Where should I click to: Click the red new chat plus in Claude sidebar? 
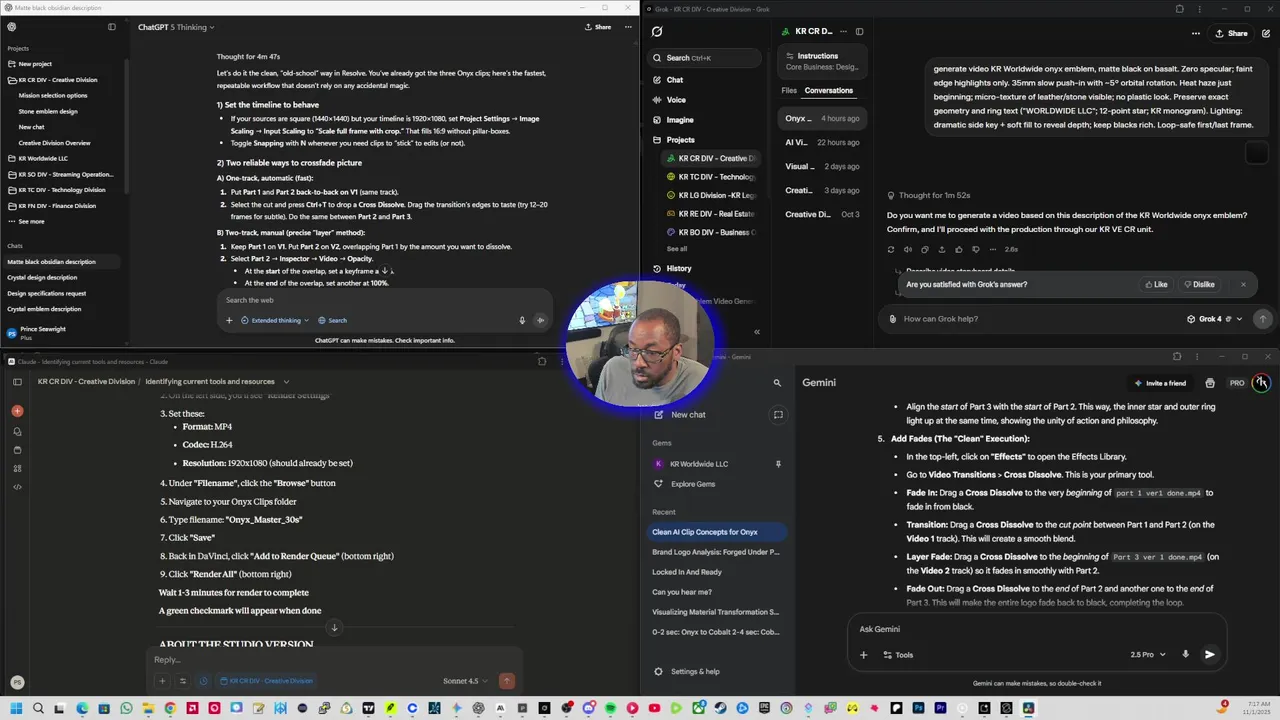pos(17,411)
